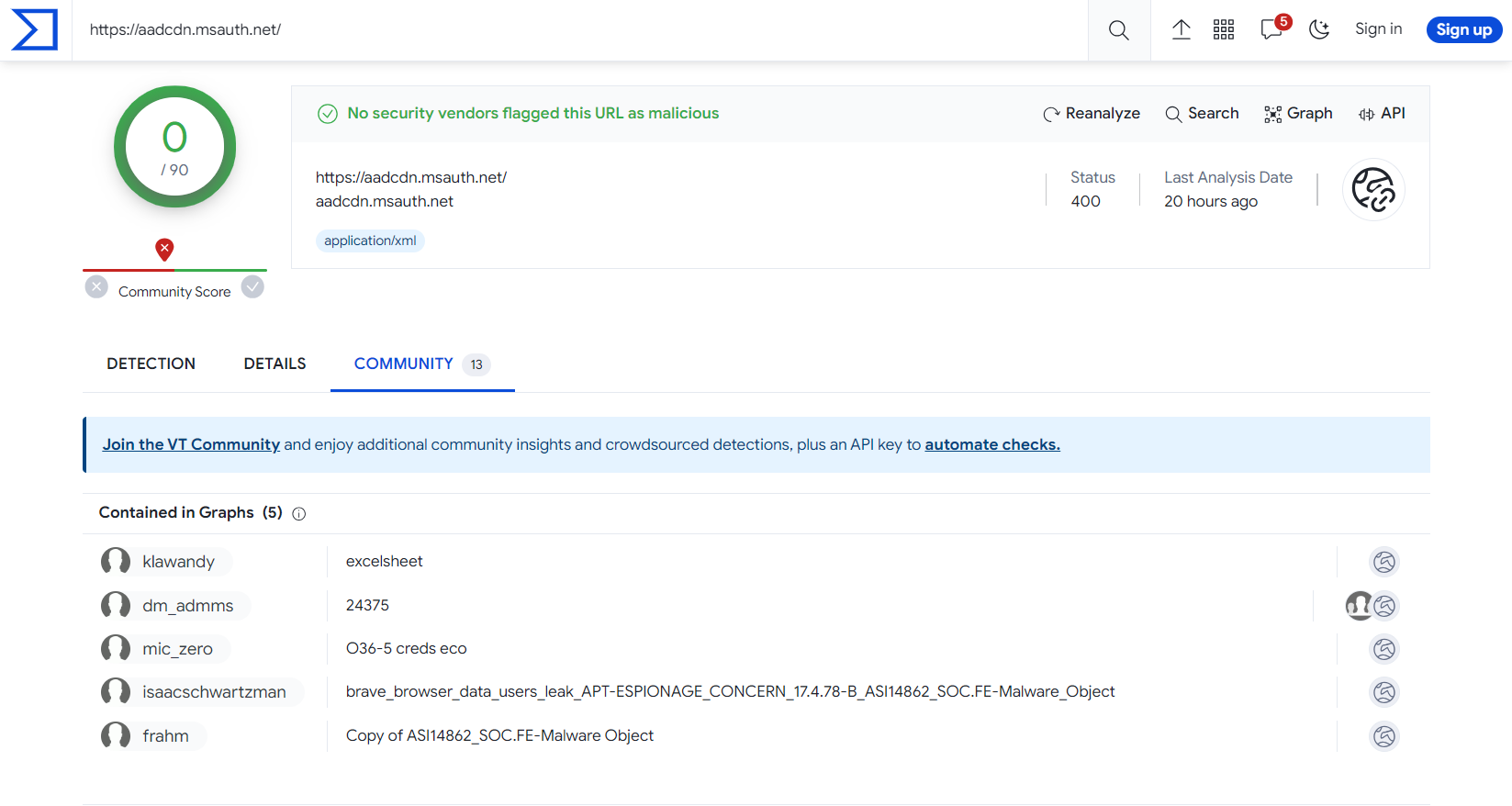The width and height of the screenshot is (1512, 806).
Task: Click inside the URL search field
Action: click(x=578, y=29)
